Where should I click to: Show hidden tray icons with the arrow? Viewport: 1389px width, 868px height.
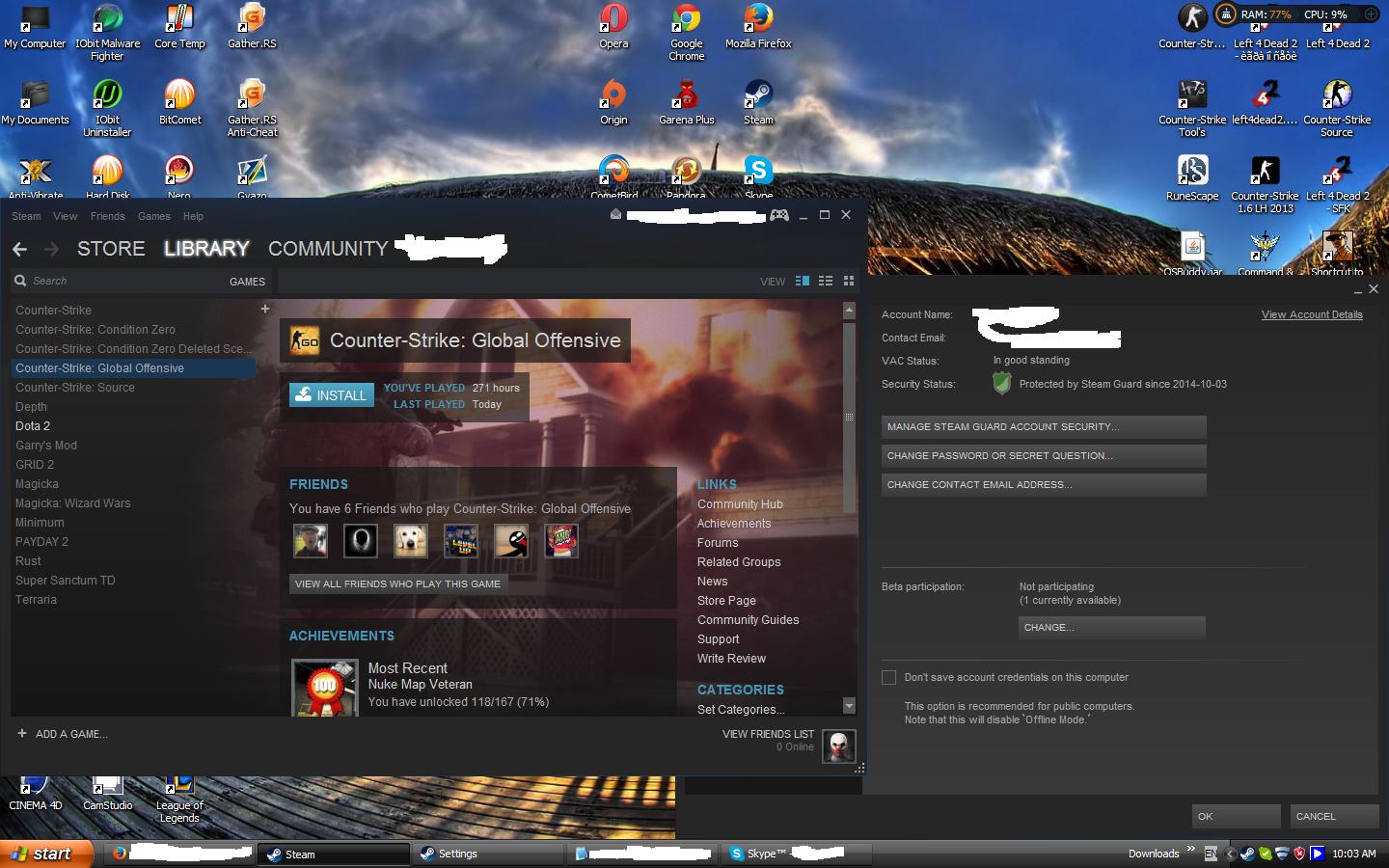(x=1230, y=854)
